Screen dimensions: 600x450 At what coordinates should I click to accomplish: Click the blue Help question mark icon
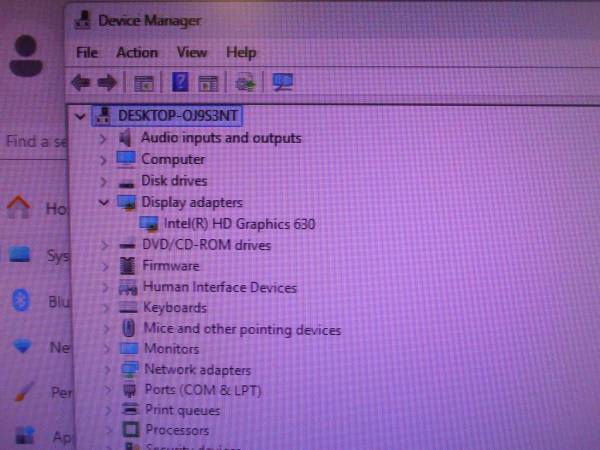(181, 83)
